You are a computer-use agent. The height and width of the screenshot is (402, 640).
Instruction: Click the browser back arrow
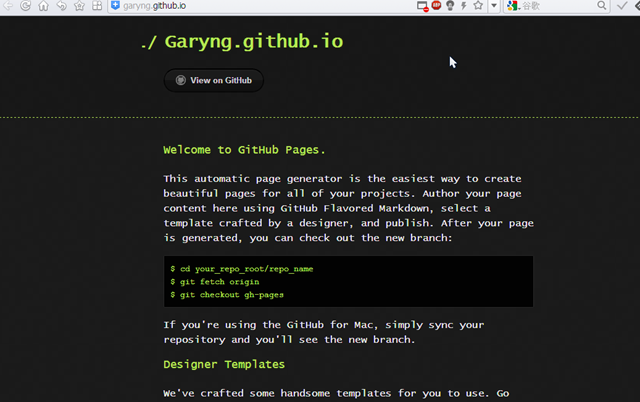tap(8, 5)
